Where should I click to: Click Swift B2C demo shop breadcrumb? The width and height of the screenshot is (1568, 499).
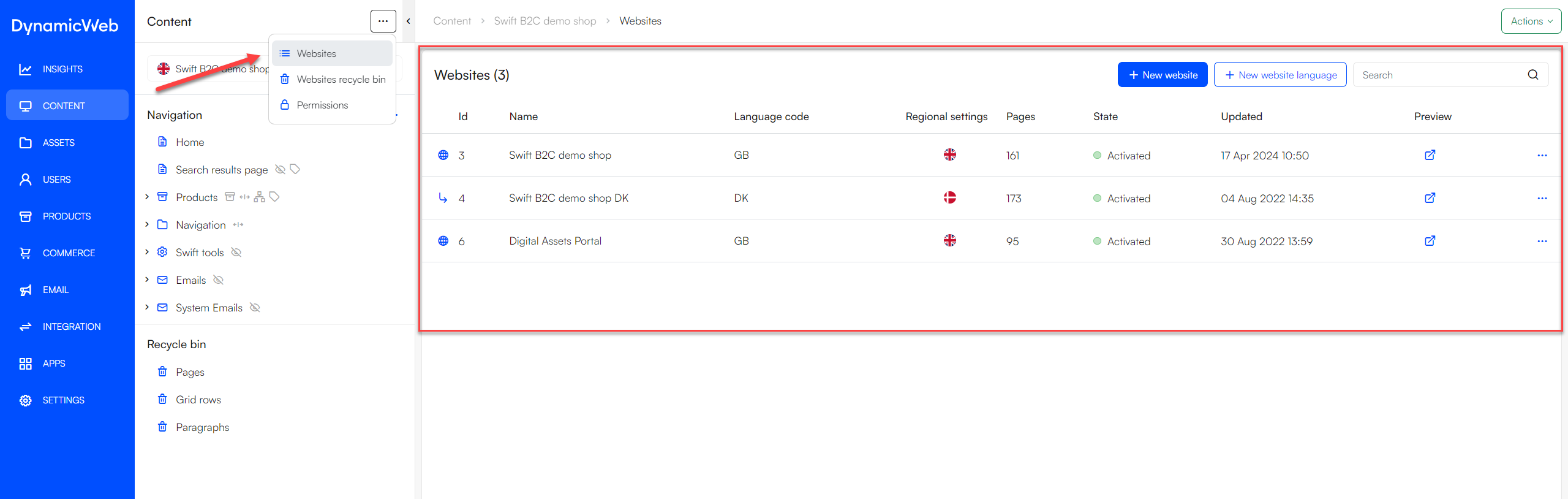(x=545, y=21)
